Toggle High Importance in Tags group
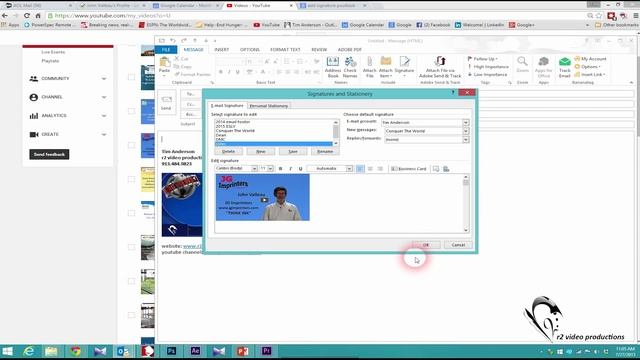Screen dimensions: 640x360 (488, 67)
